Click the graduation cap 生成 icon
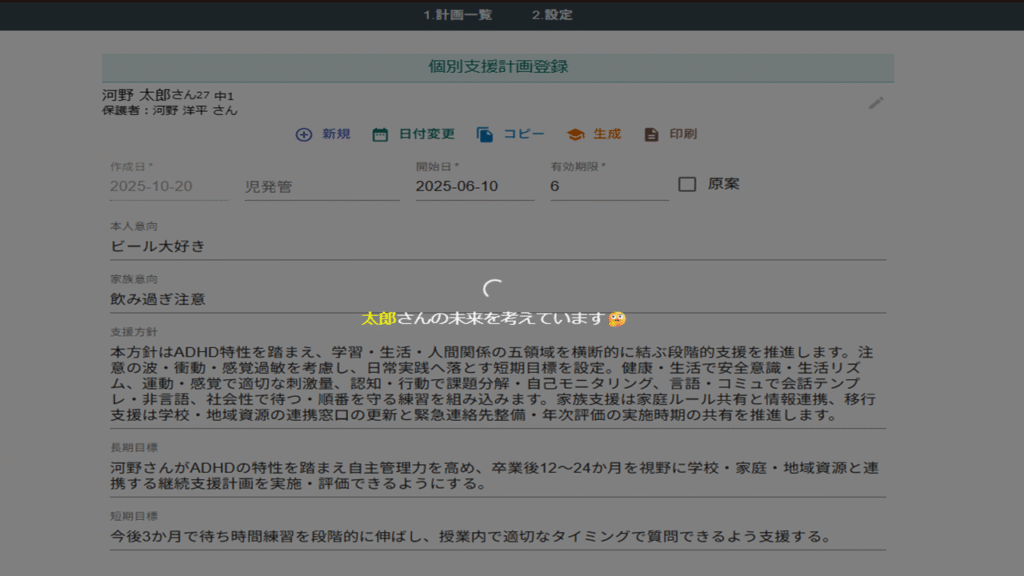 coord(575,134)
